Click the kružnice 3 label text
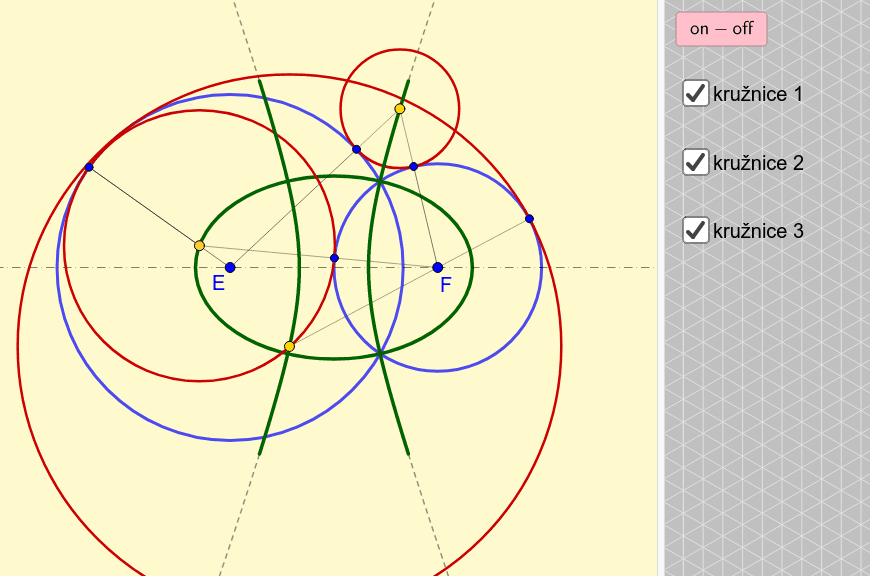 coord(758,231)
